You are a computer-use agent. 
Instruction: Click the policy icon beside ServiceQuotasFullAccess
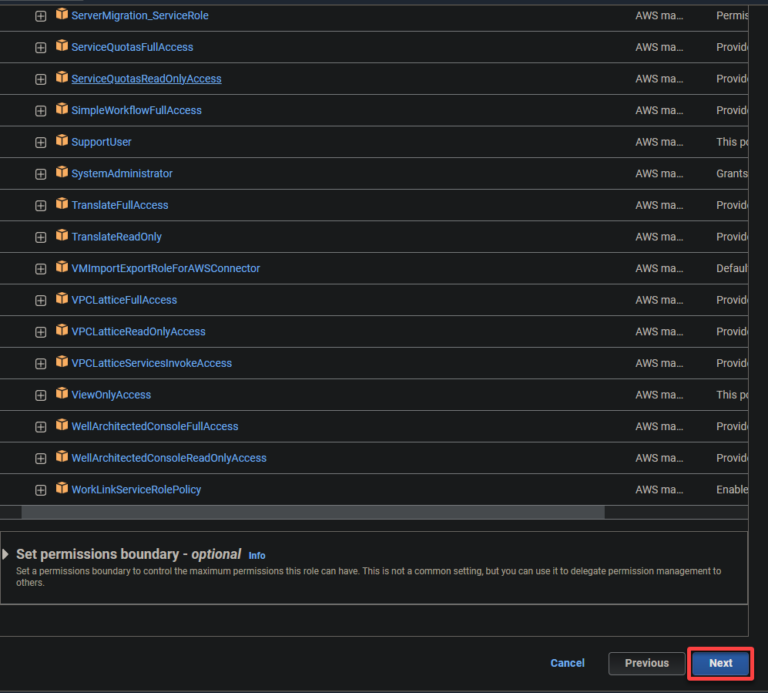tap(62, 46)
